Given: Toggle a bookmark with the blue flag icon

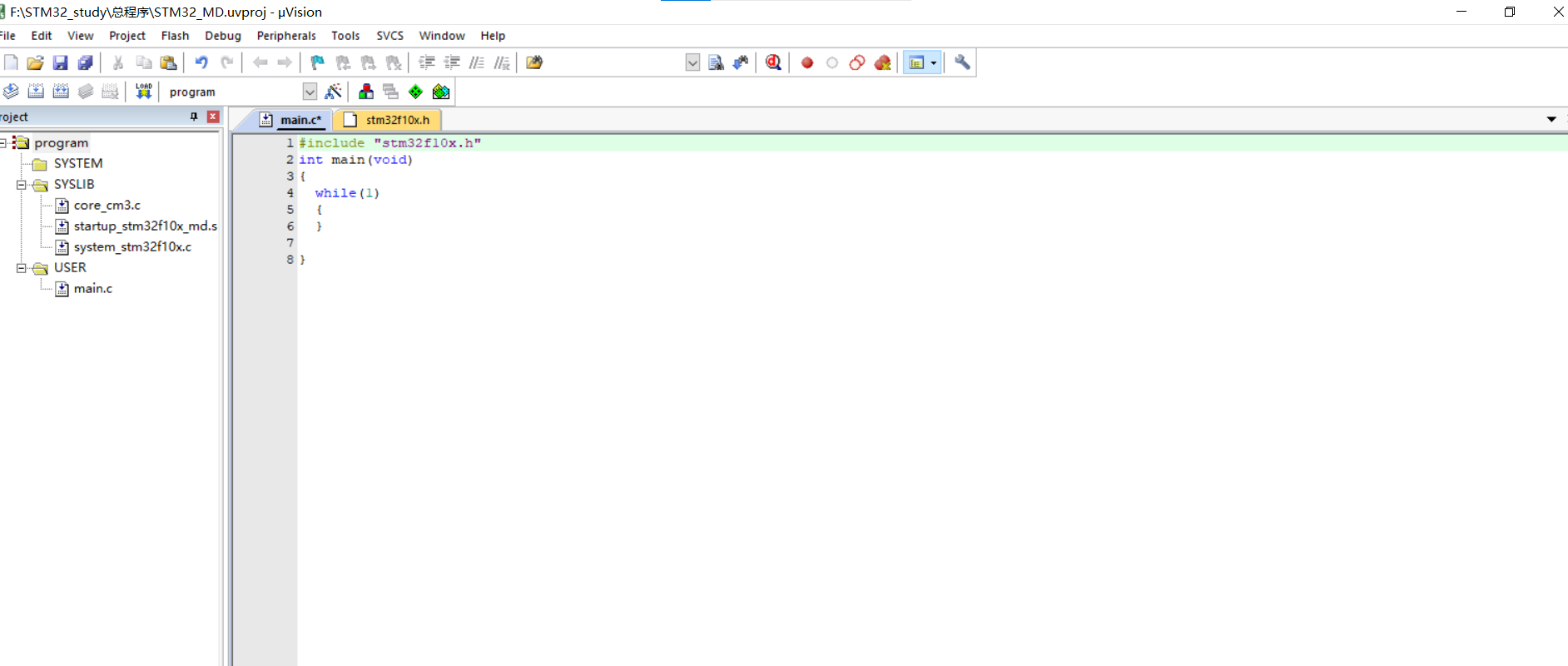Looking at the screenshot, I should (317, 62).
